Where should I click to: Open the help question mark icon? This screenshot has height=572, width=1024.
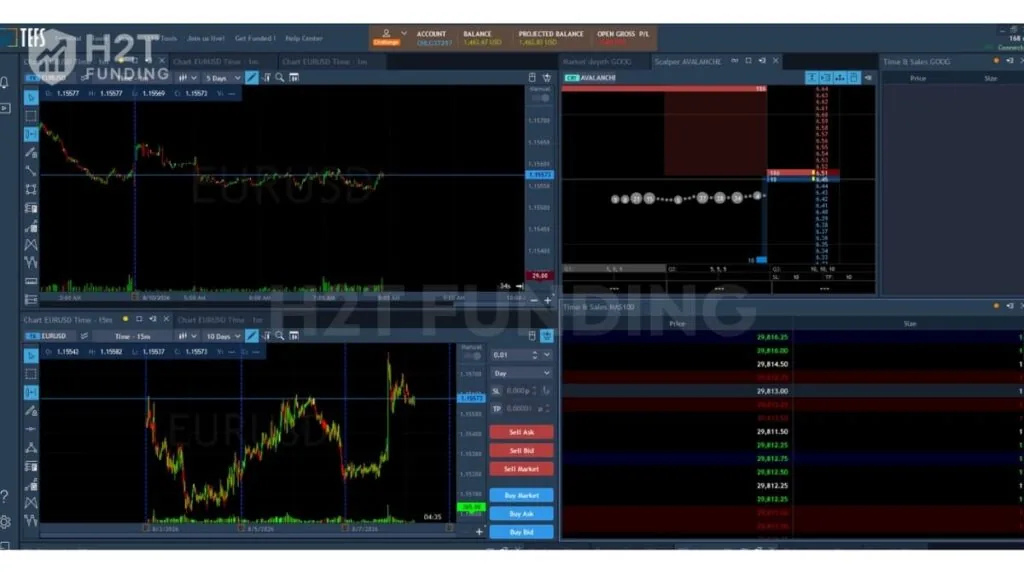[5, 496]
